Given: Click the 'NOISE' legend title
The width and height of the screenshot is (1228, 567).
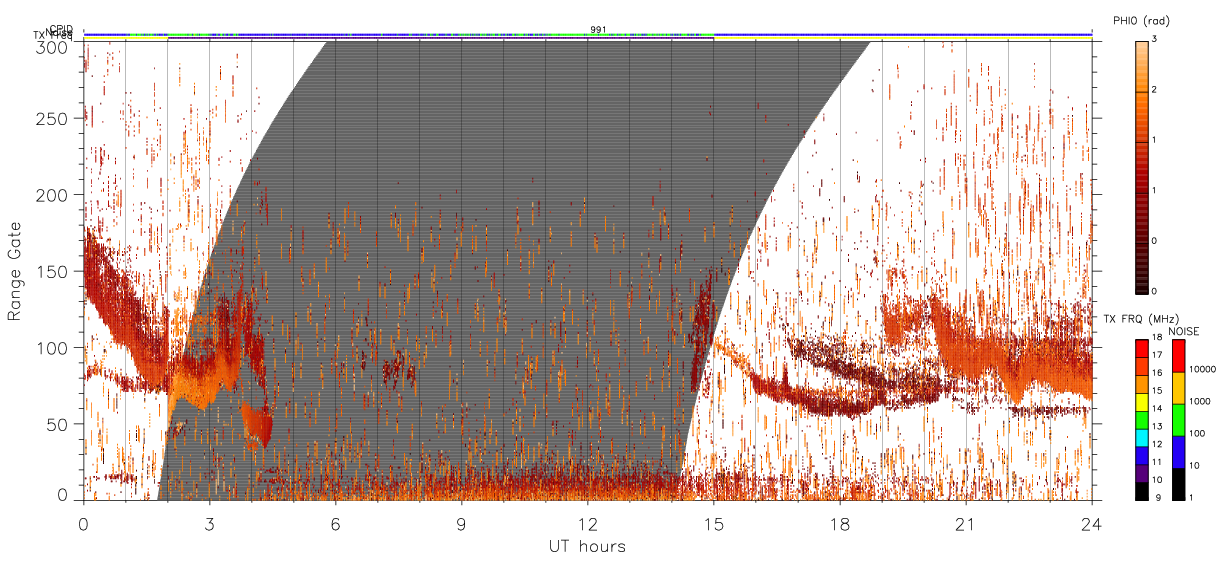Looking at the screenshot, I should pos(1184,330).
